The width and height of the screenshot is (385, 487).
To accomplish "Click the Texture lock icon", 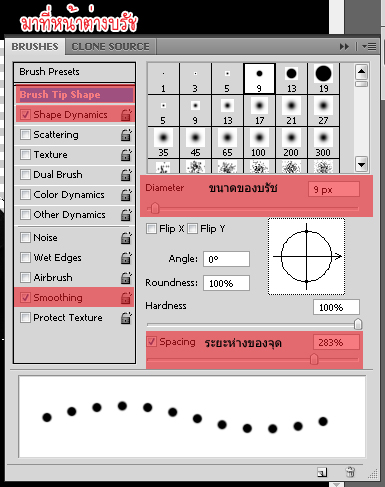I will [x=126, y=155].
